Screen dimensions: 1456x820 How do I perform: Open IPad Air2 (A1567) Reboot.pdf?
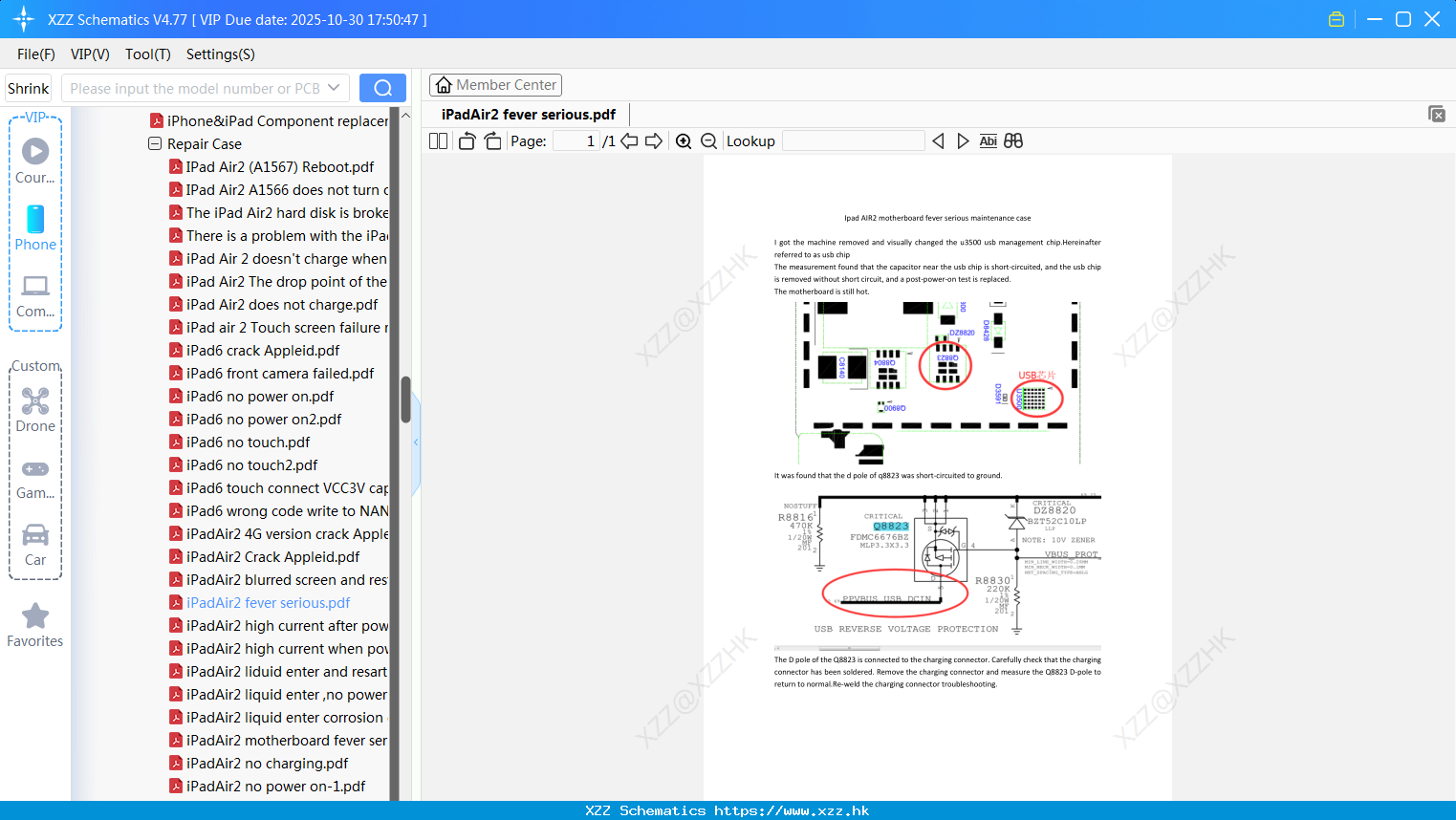pyautogui.click(x=280, y=166)
